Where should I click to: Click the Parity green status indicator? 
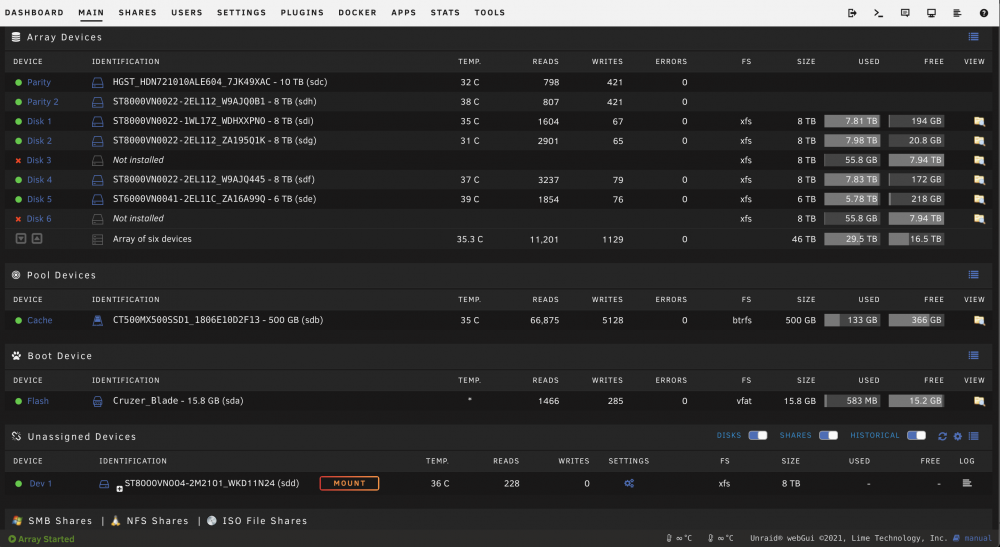[x=18, y=82]
